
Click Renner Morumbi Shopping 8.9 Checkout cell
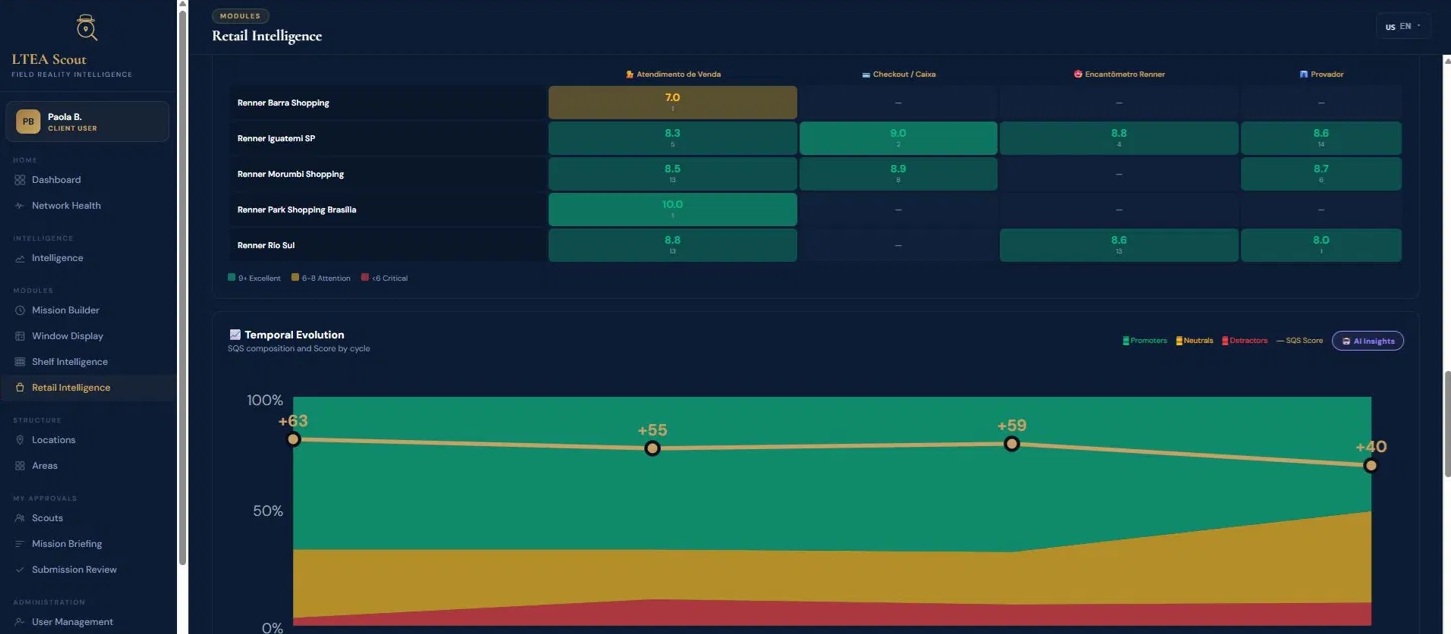click(x=898, y=174)
